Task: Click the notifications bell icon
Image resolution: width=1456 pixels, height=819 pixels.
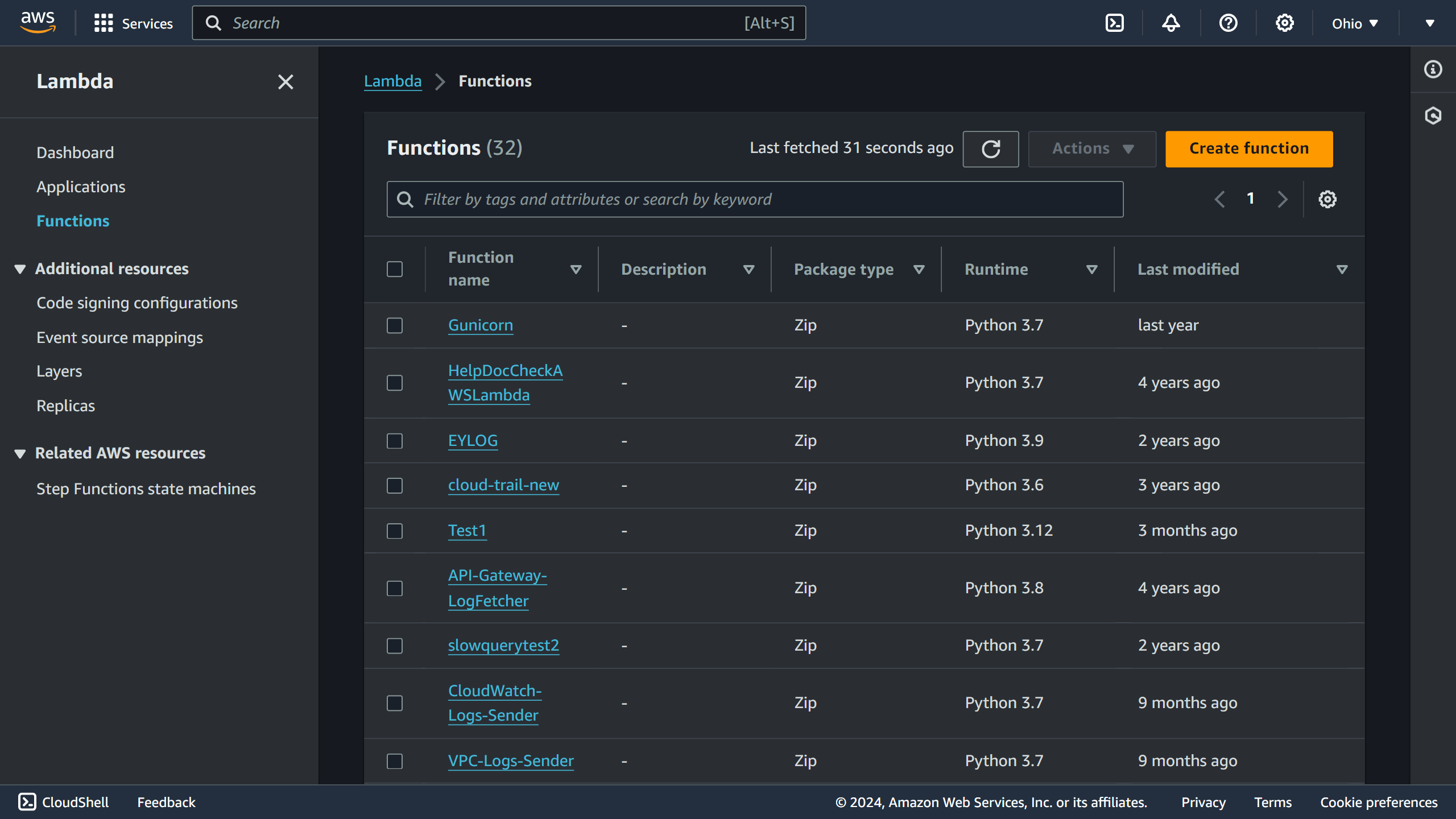Action: point(1172,22)
